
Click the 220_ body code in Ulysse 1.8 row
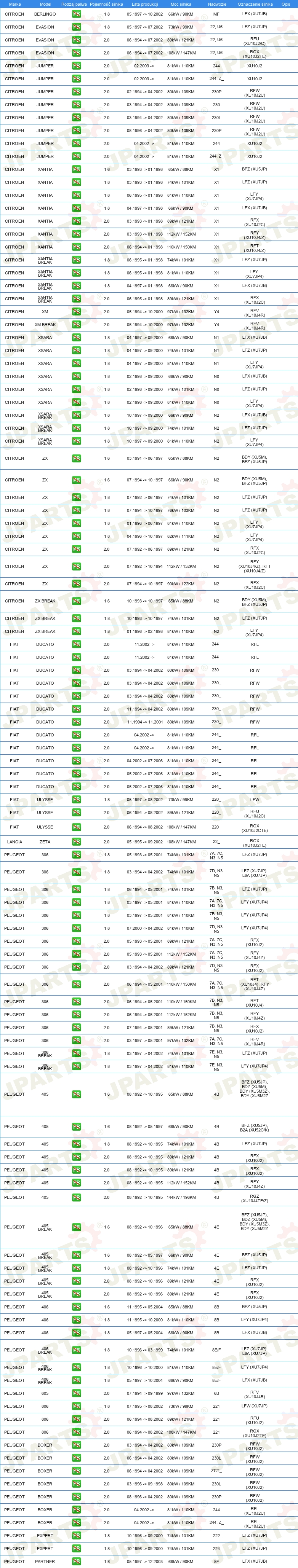(x=216, y=800)
